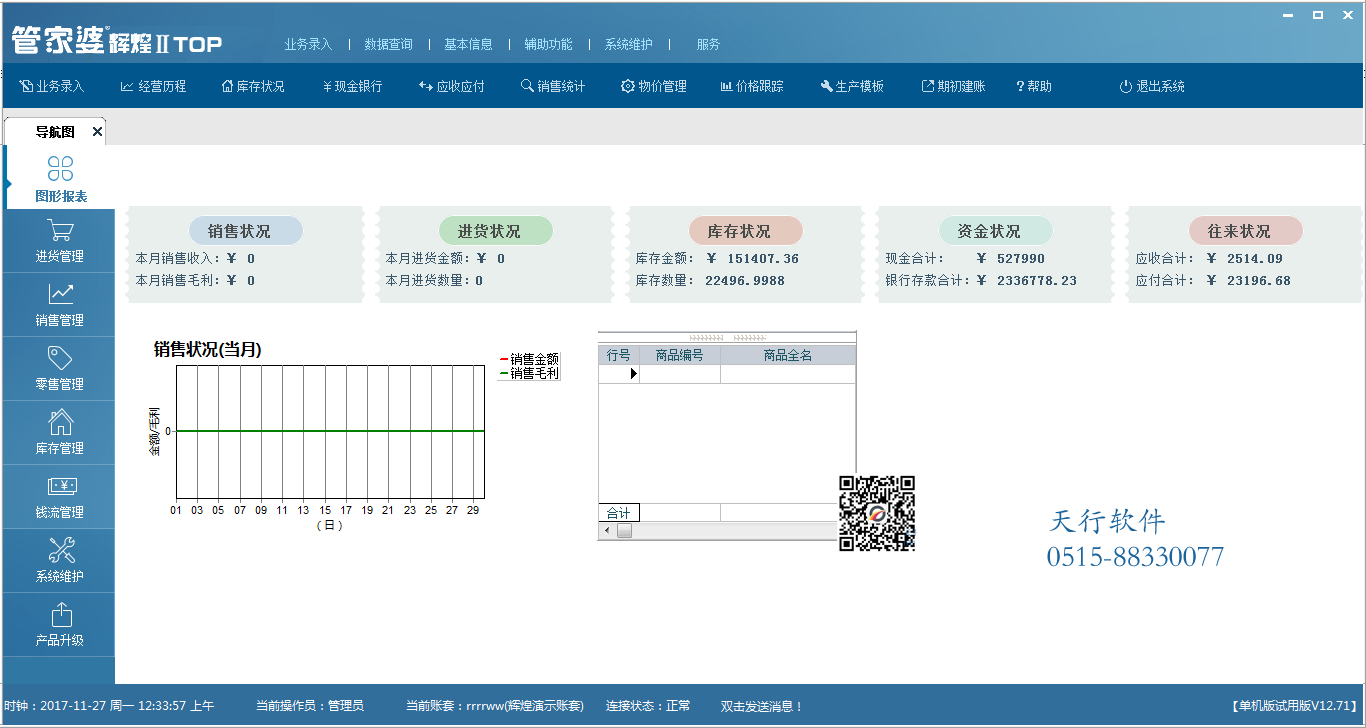Viewport: 1366px width, 728px height.
Task: Select the 导航图 tab
Action: [x=55, y=132]
